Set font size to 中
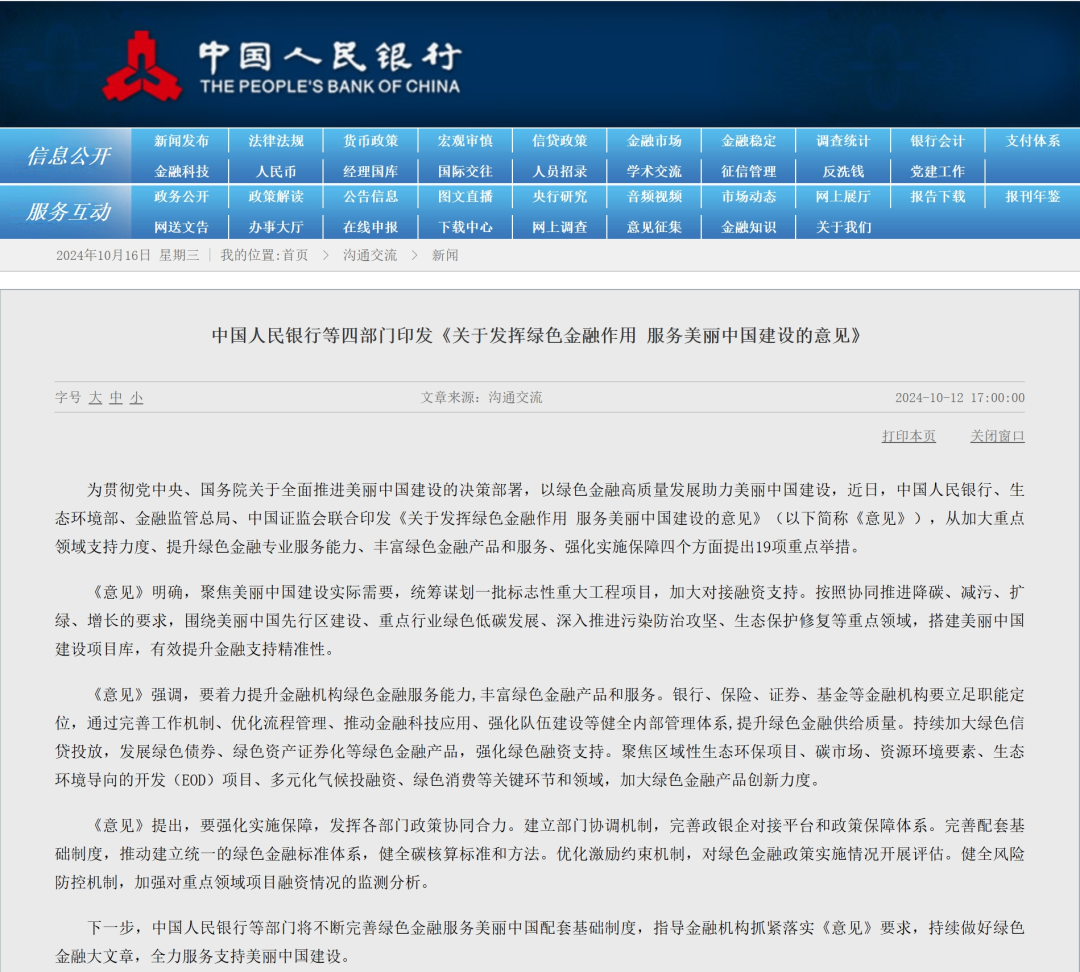The height and width of the screenshot is (972, 1080). coord(116,398)
